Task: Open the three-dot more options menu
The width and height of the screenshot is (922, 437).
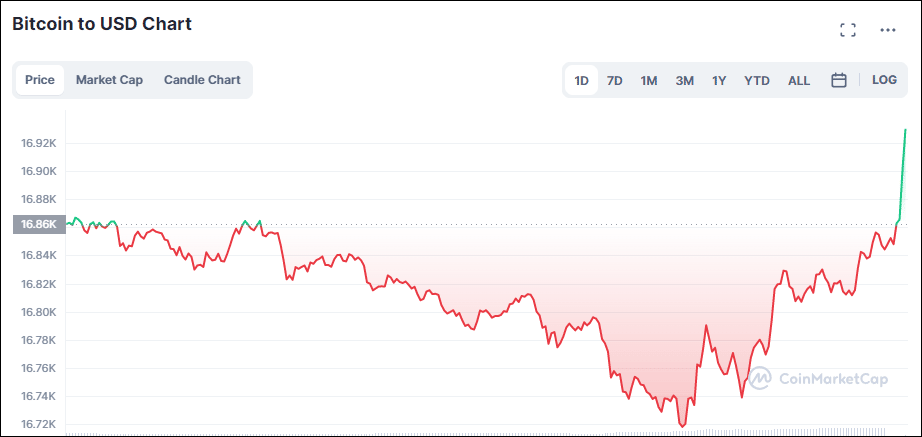Action: coord(888,30)
